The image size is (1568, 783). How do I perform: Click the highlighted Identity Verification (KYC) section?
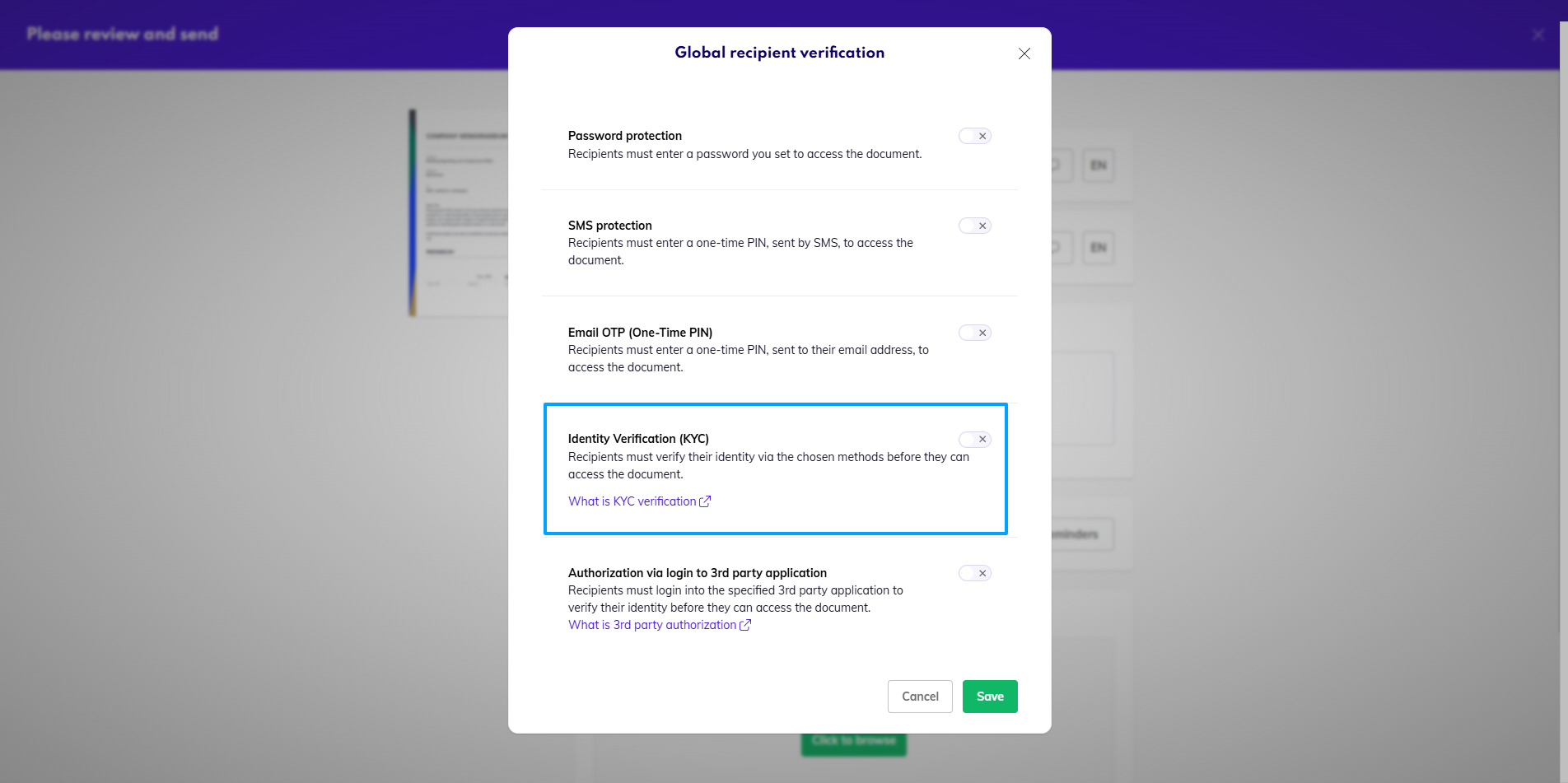(x=775, y=468)
